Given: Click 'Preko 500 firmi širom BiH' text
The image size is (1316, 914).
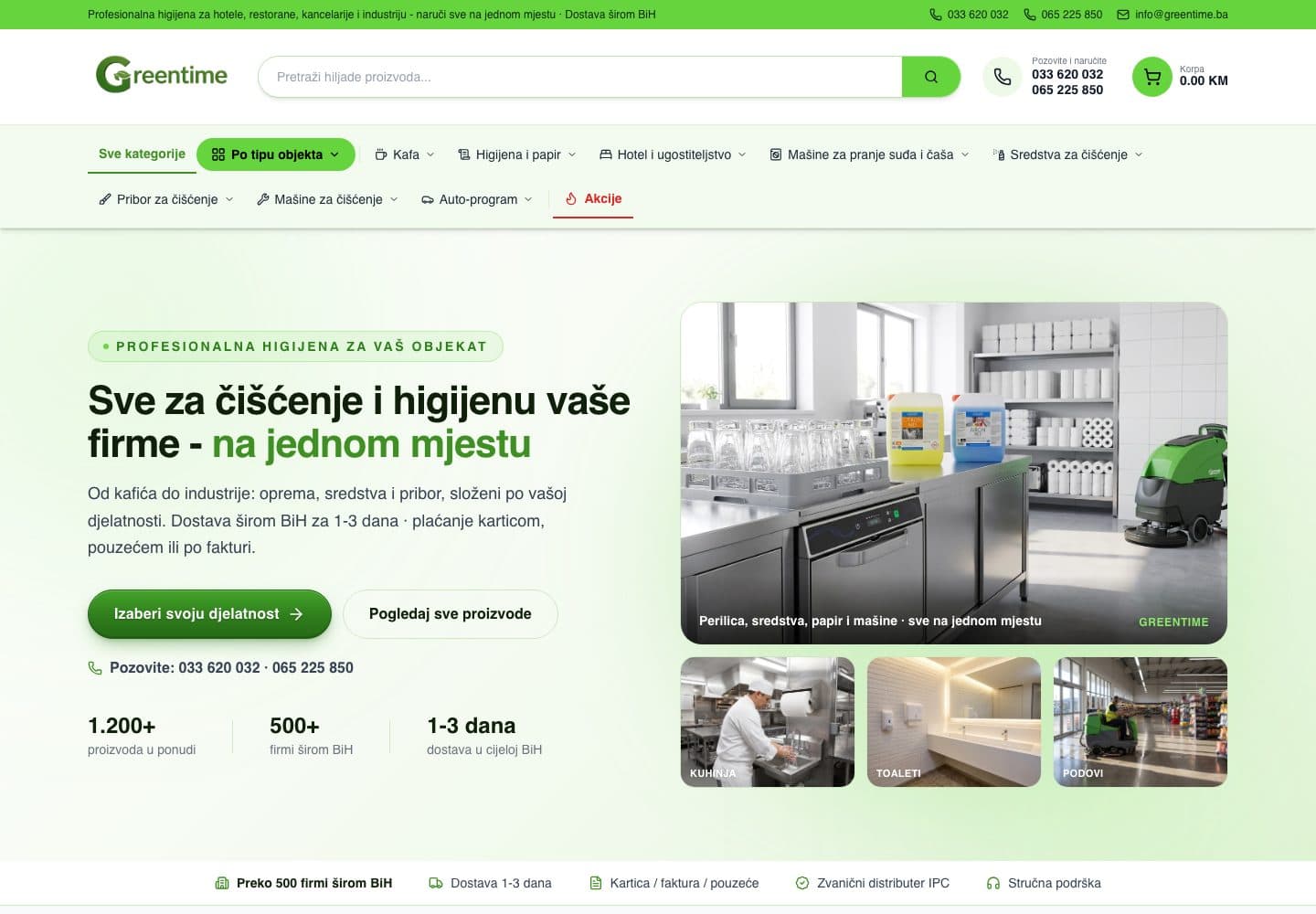Looking at the screenshot, I should (314, 883).
